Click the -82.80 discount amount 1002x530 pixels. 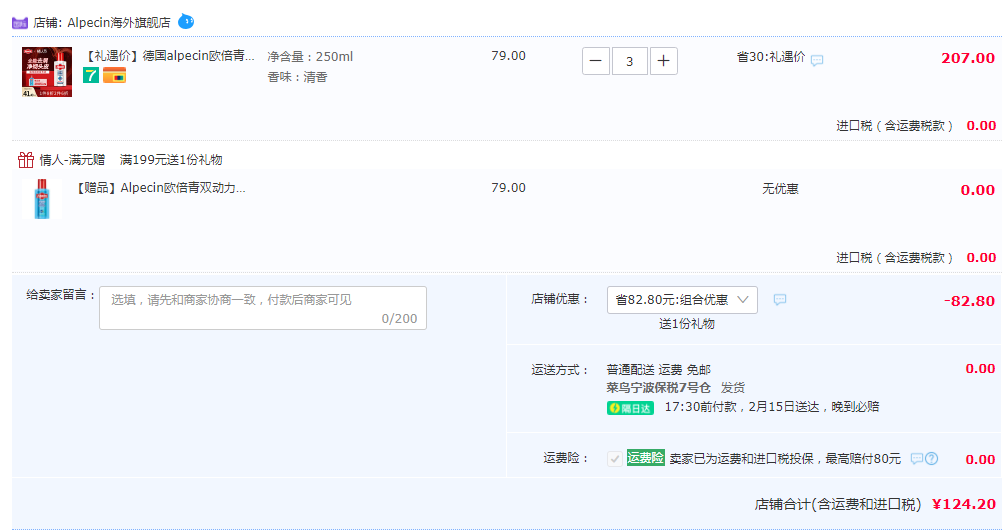point(969,301)
